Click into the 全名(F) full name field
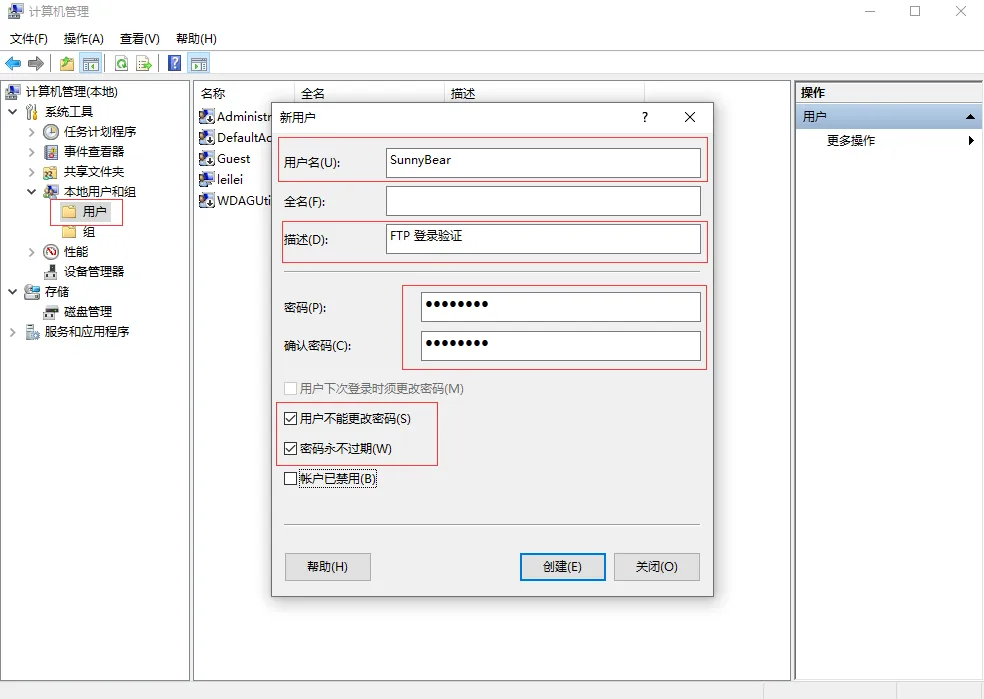 [x=543, y=201]
